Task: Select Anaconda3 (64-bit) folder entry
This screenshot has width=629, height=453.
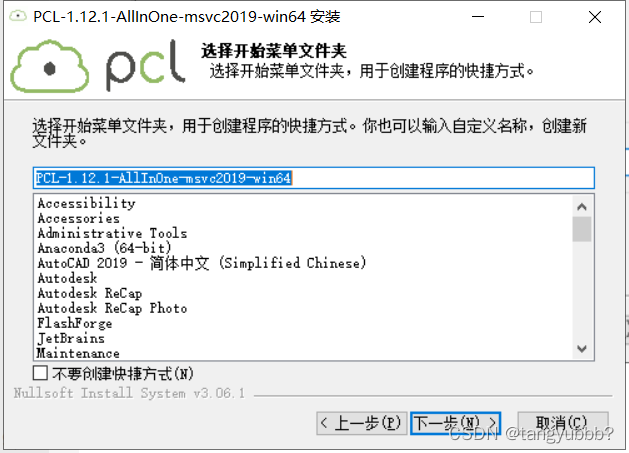Action: [x=104, y=248]
